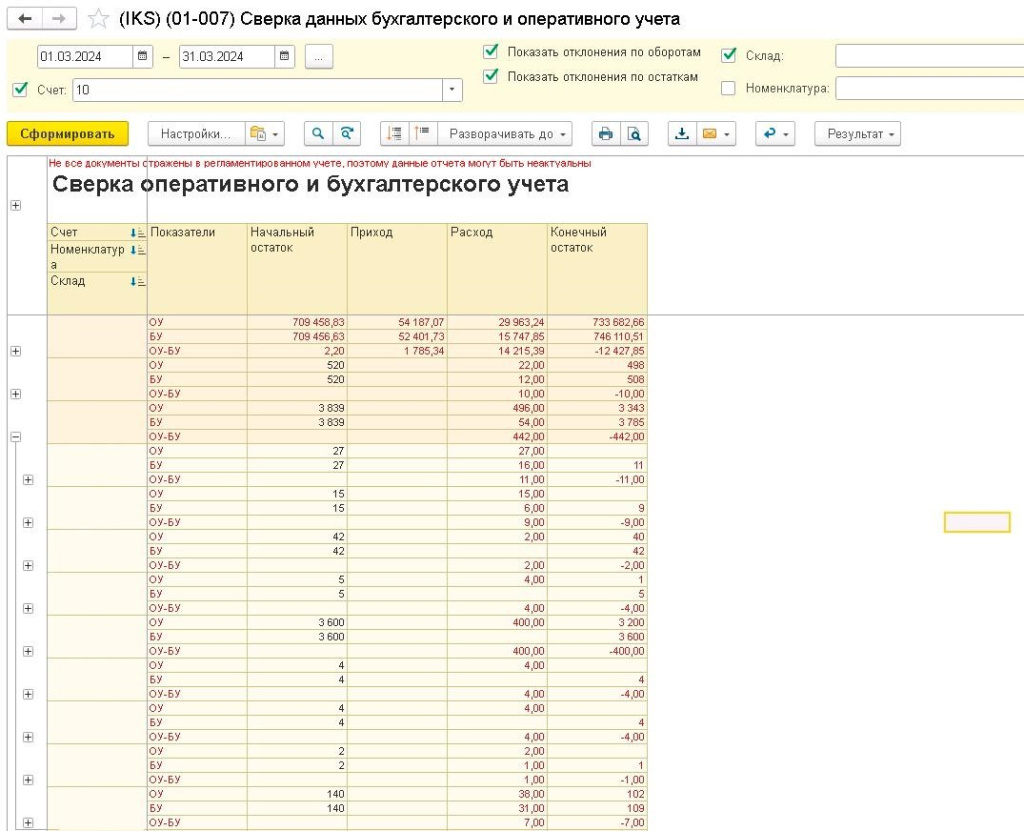Screen dimensions: 1024x831
Task: Toggle the Счет filter checkbox
Action: pos(20,89)
